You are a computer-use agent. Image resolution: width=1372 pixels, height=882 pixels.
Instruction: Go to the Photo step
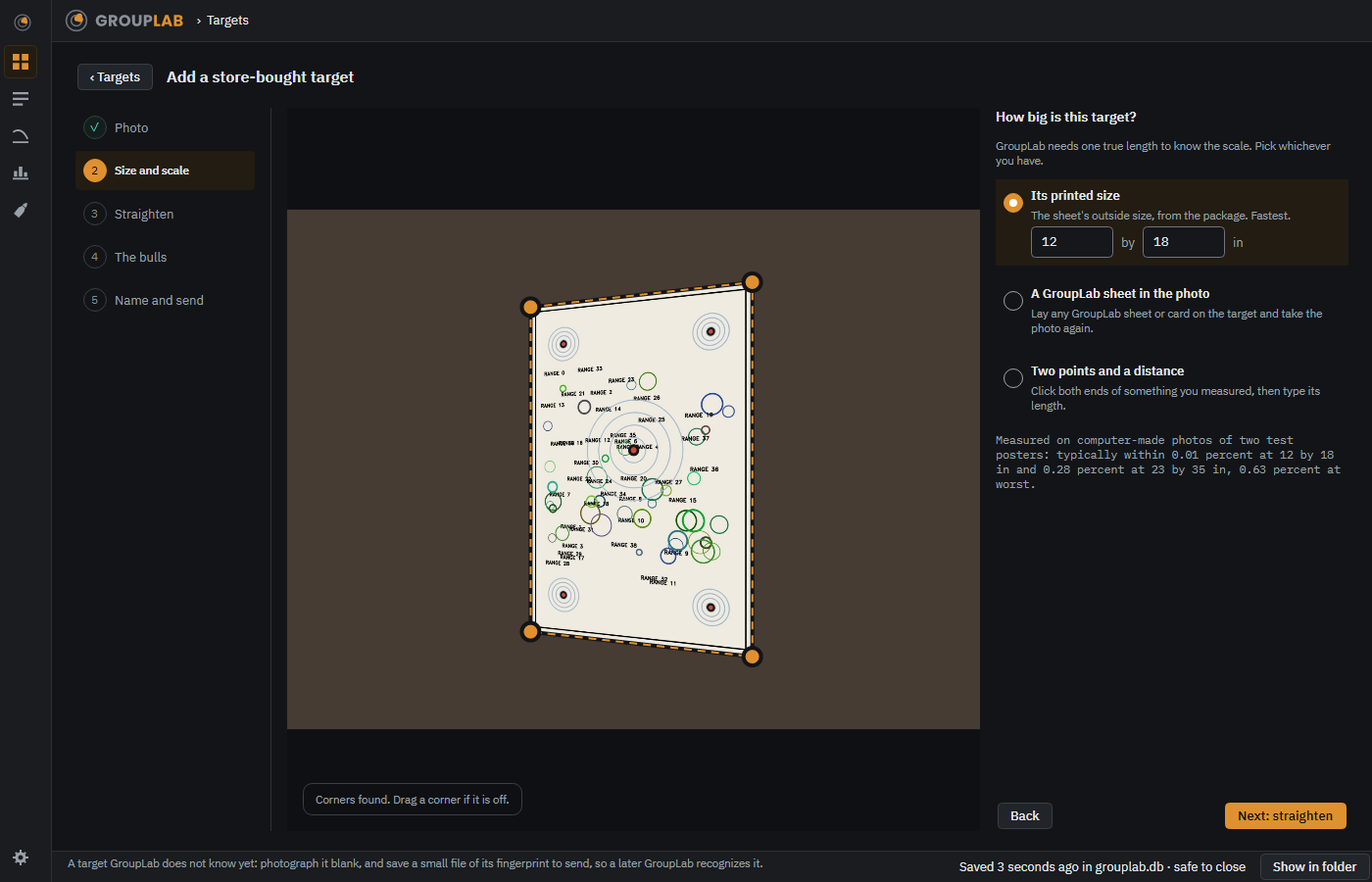(165, 127)
